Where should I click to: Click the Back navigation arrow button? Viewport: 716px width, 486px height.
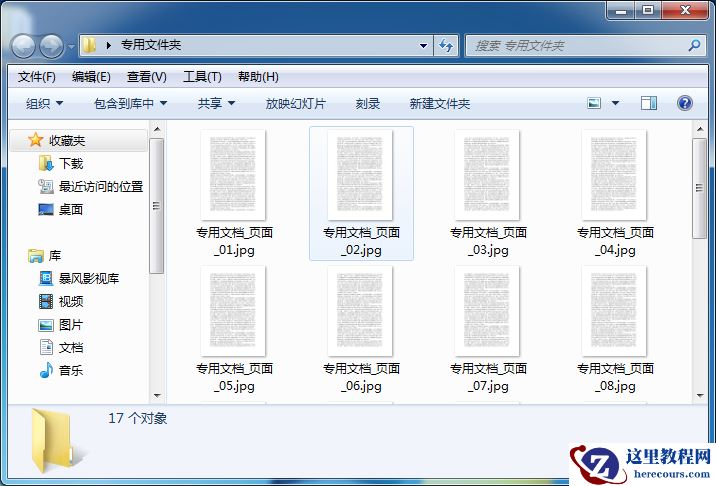(x=23, y=46)
